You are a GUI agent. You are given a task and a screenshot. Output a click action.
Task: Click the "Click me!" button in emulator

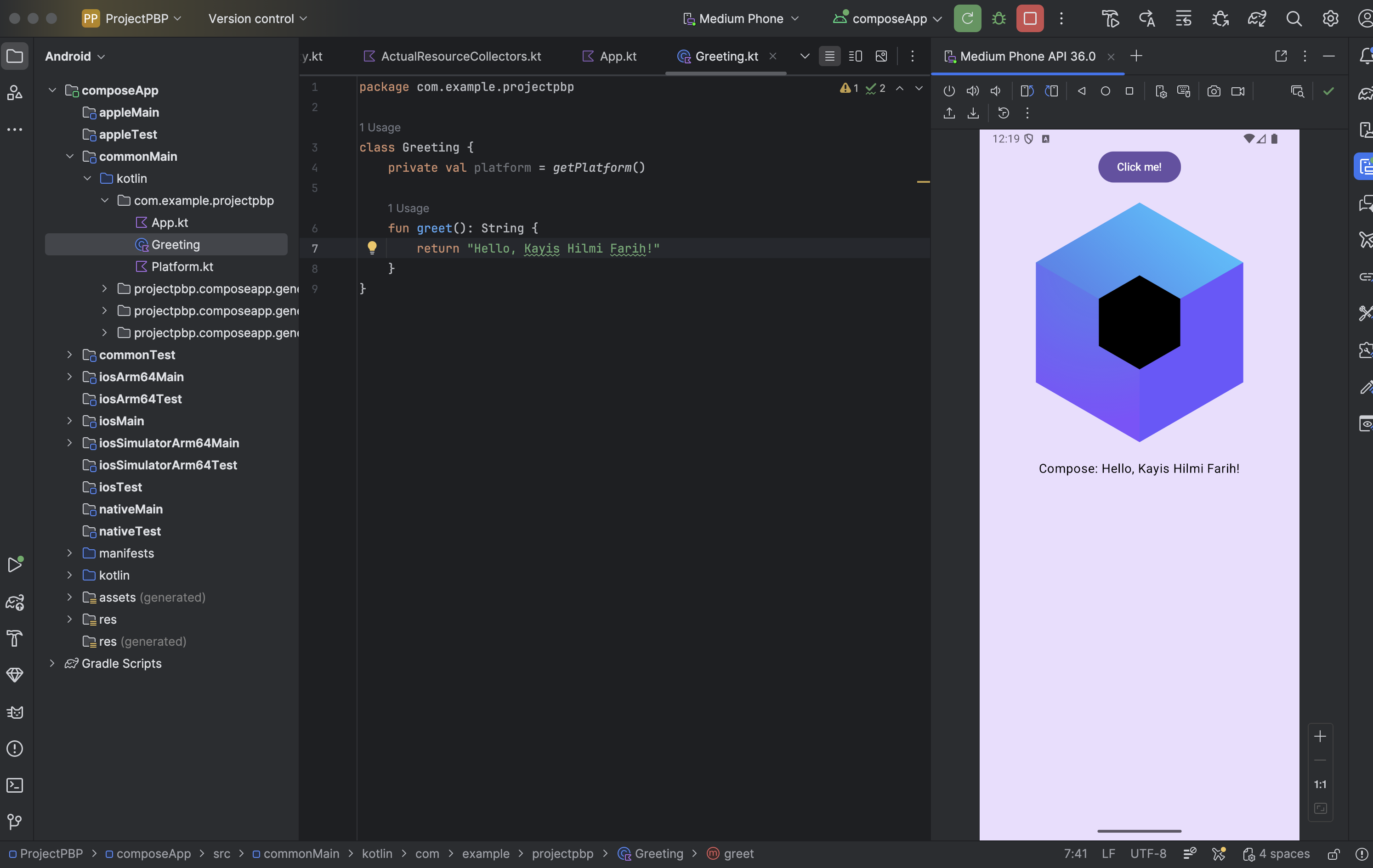click(1139, 167)
